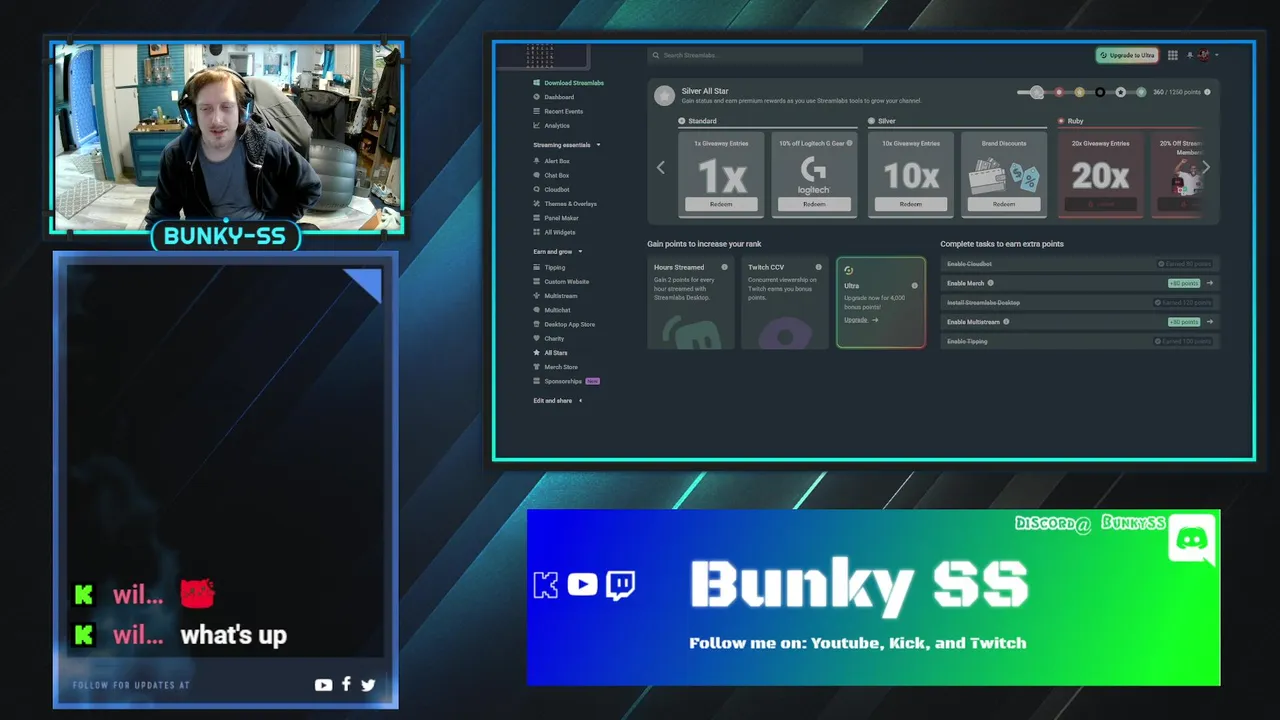
Task: Open Download Streamlabs in the sidebar
Action: click(568, 83)
